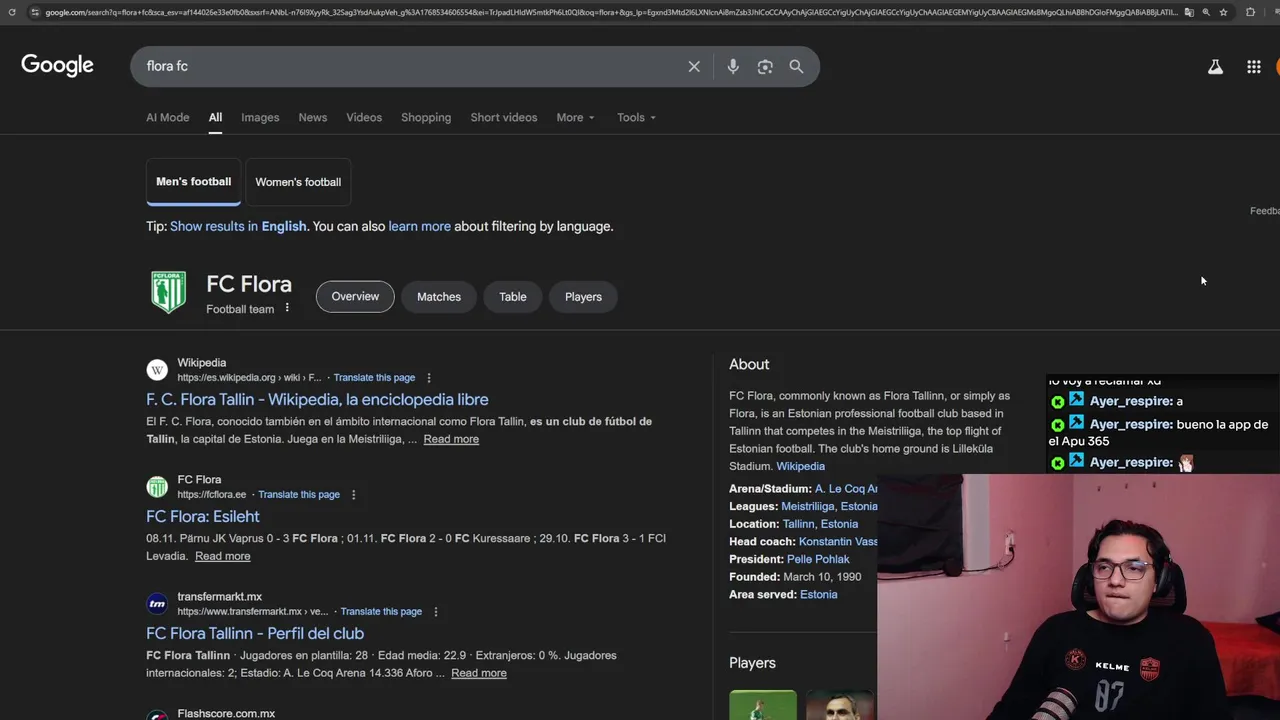Switch to Shopping tab
1280x720 pixels.
coord(426,118)
